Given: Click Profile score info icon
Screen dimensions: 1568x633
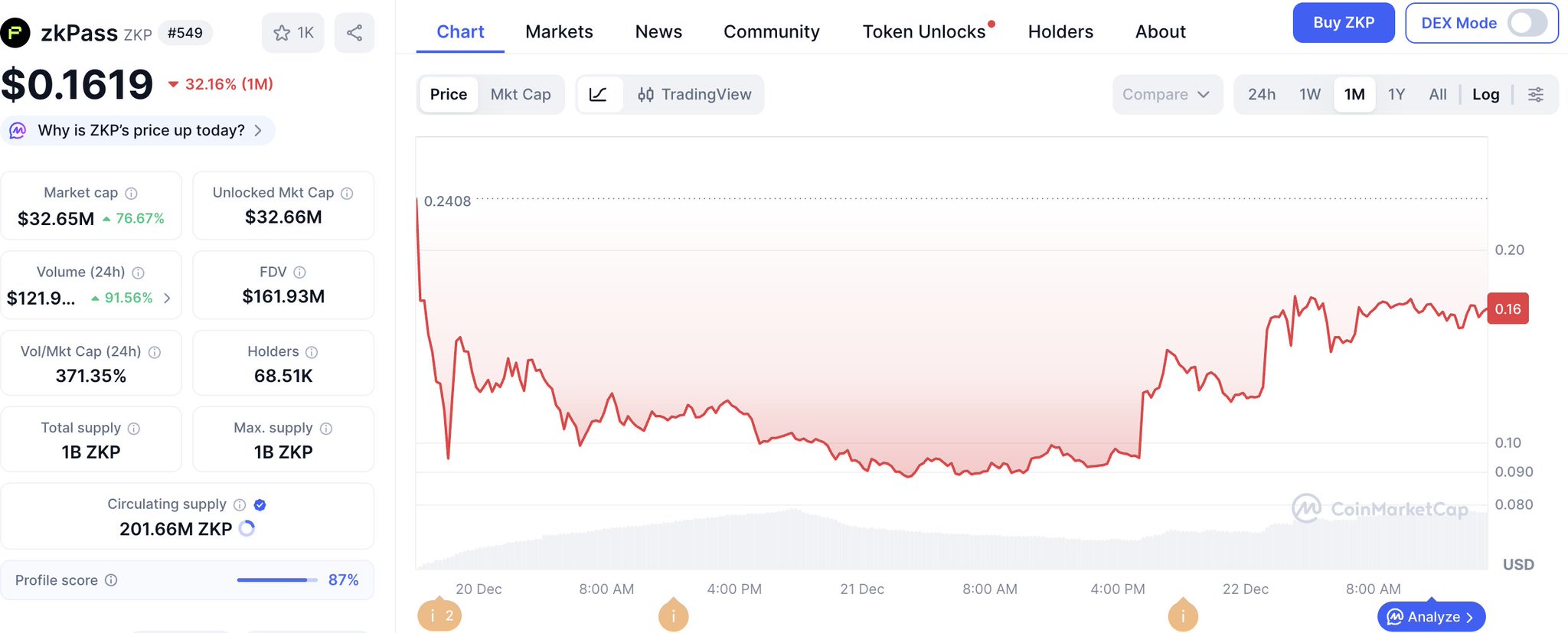Looking at the screenshot, I should [111, 580].
